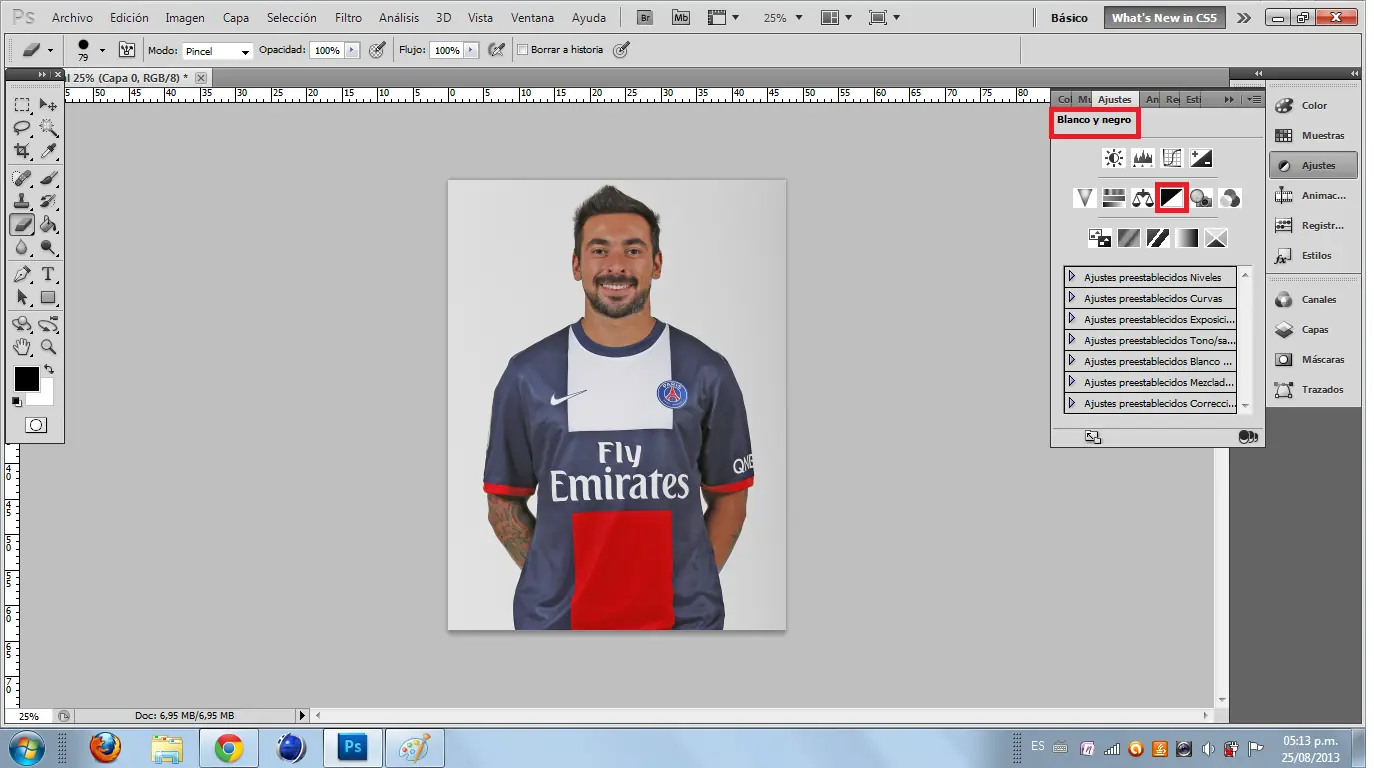Screen dimensions: 1374x768
Task: Select the Move tool
Action: tap(48, 105)
